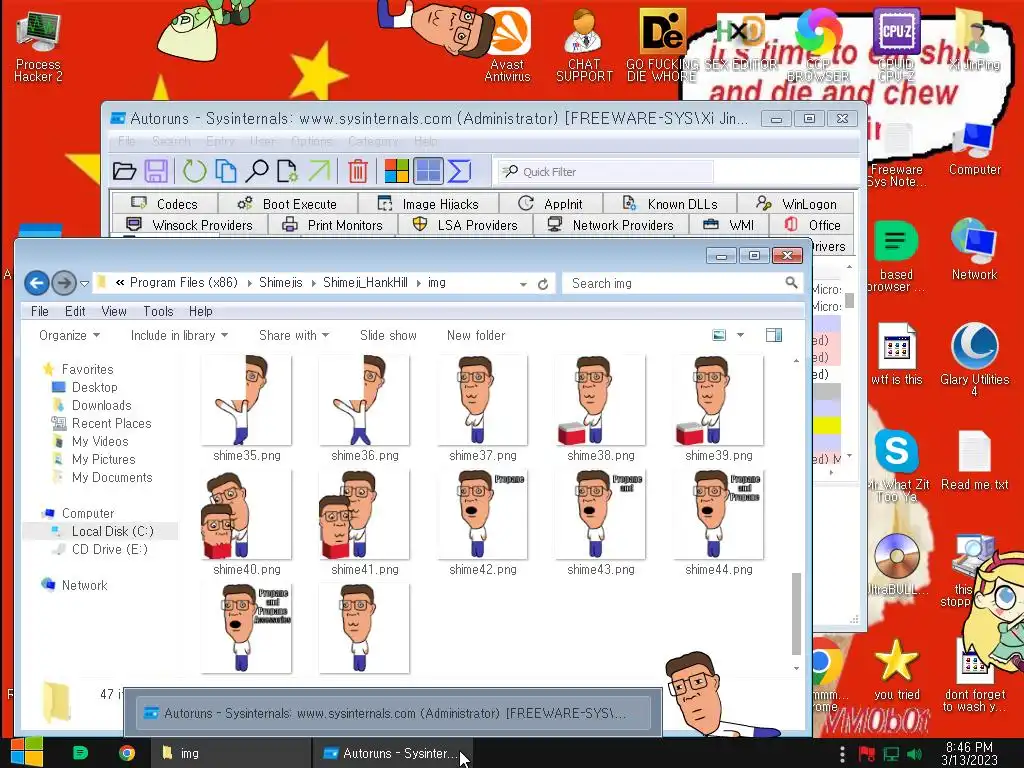Open the recent locations dropdown beside Forward
Screen dimensions: 1024x768
click(84, 283)
